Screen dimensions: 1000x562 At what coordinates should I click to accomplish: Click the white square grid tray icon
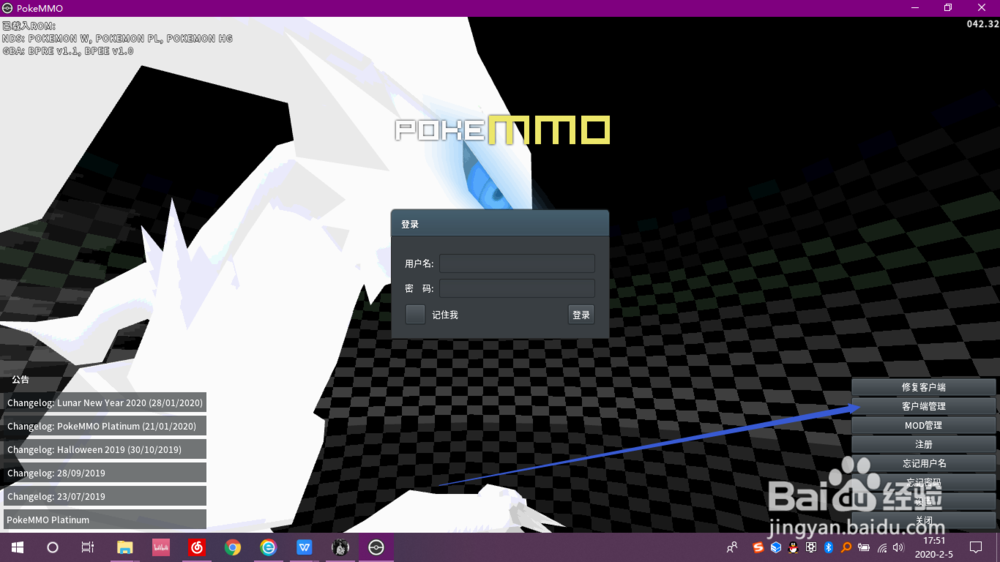pos(811,547)
